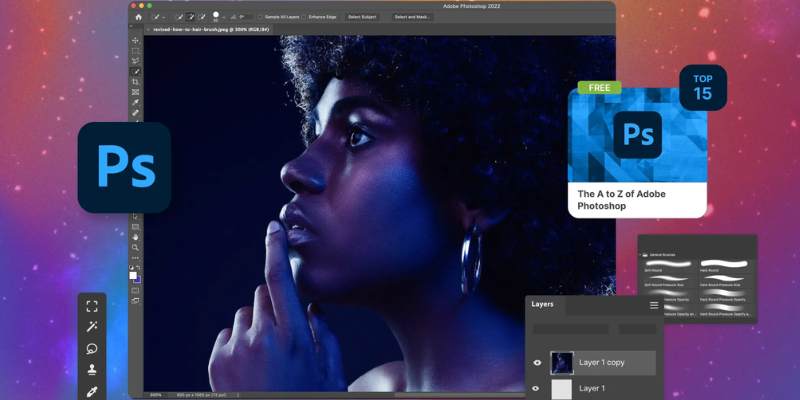Click the Eyedropper icon in floating toolbar
The height and width of the screenshot is (400, 800).
92,391
